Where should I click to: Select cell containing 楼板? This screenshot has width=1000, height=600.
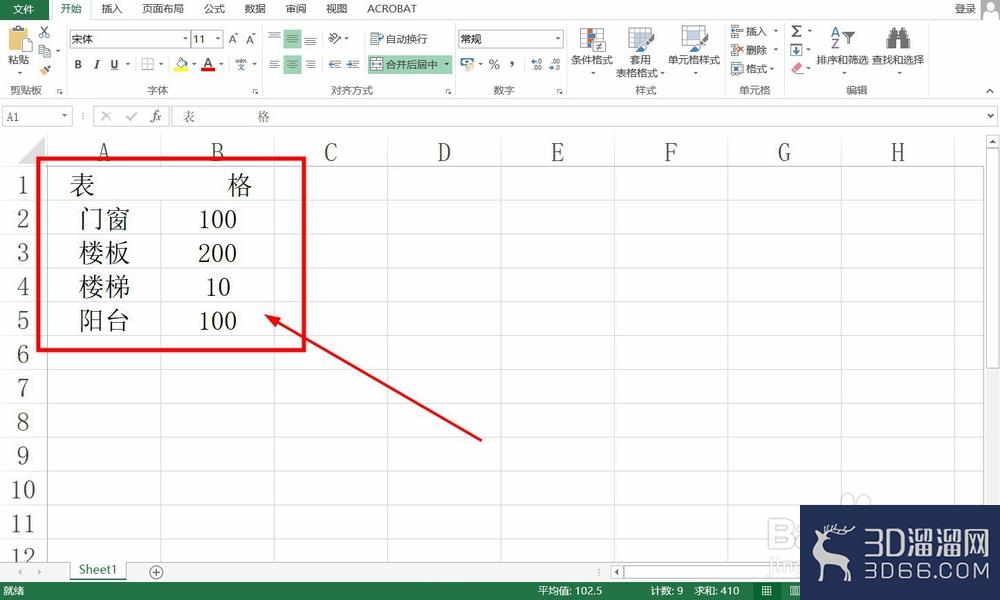(104, 252)
